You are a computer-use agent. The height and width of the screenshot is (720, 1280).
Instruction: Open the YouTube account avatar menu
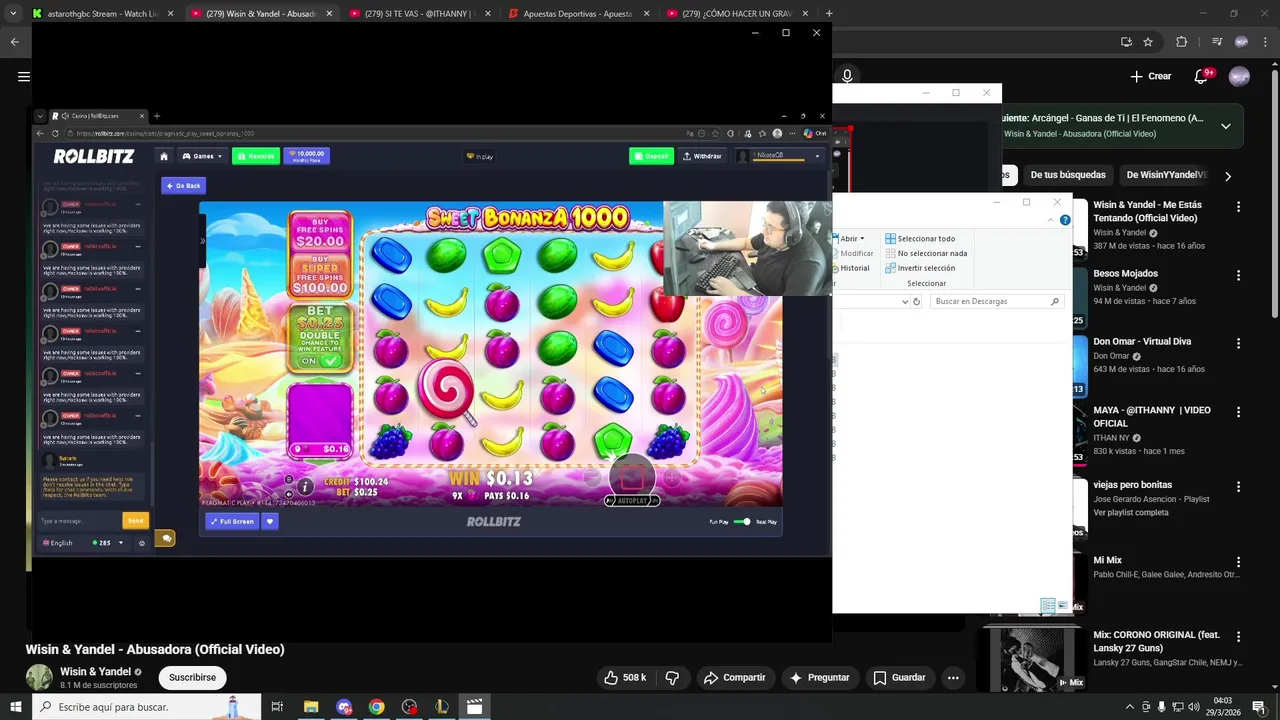(x=1239, y=76)
